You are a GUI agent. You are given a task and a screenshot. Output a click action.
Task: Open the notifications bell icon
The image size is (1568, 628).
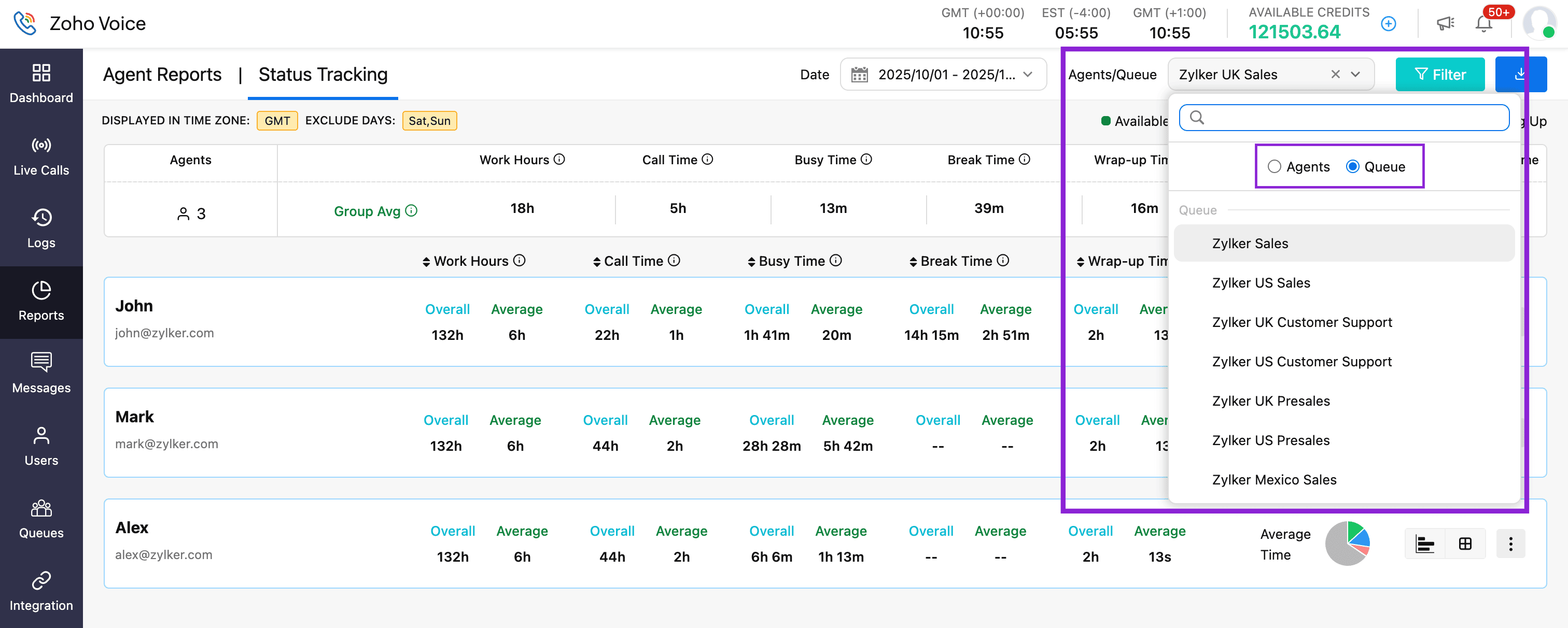(1483, 24)
